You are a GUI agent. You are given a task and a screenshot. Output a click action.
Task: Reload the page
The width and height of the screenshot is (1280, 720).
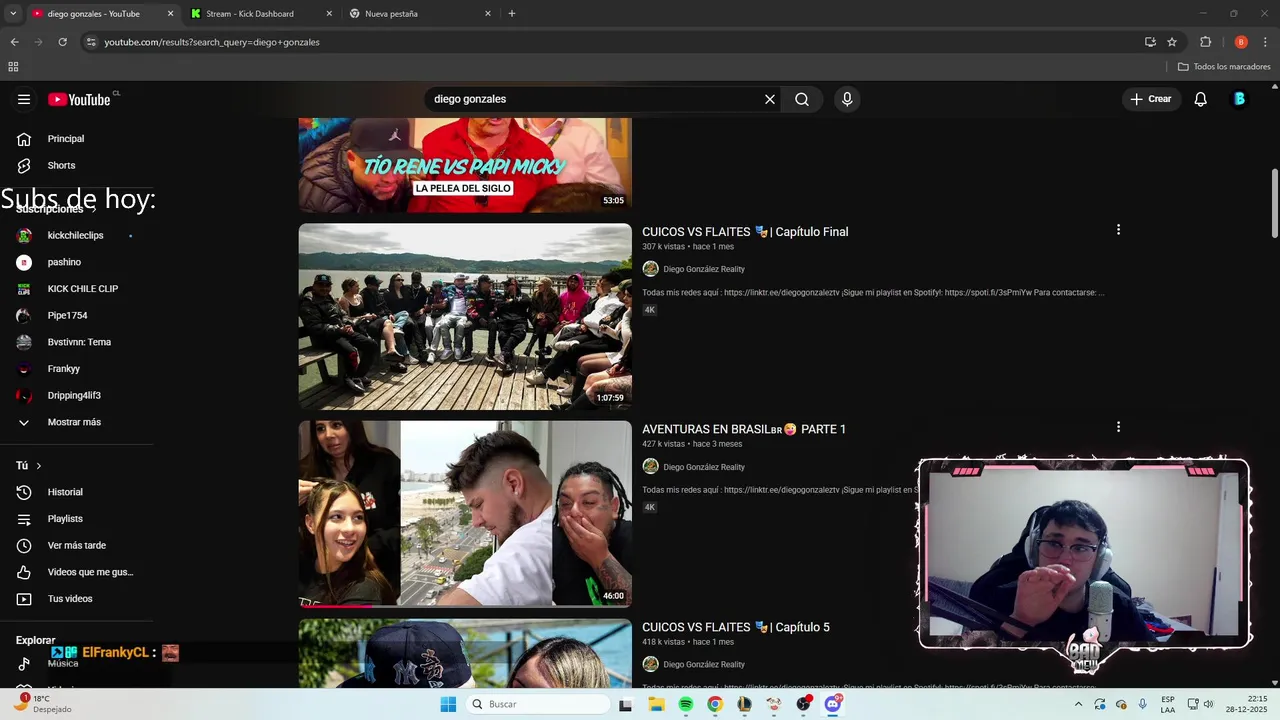pos(62,42)
